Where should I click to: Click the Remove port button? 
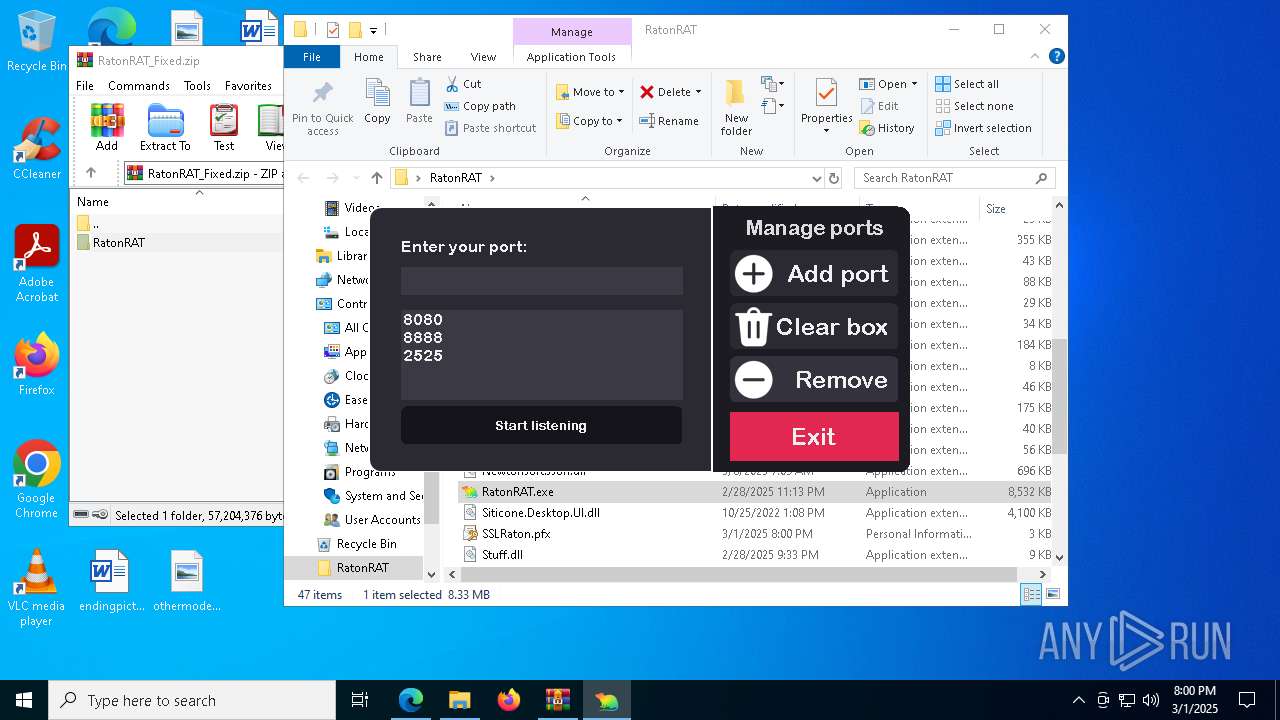(813, 379)
